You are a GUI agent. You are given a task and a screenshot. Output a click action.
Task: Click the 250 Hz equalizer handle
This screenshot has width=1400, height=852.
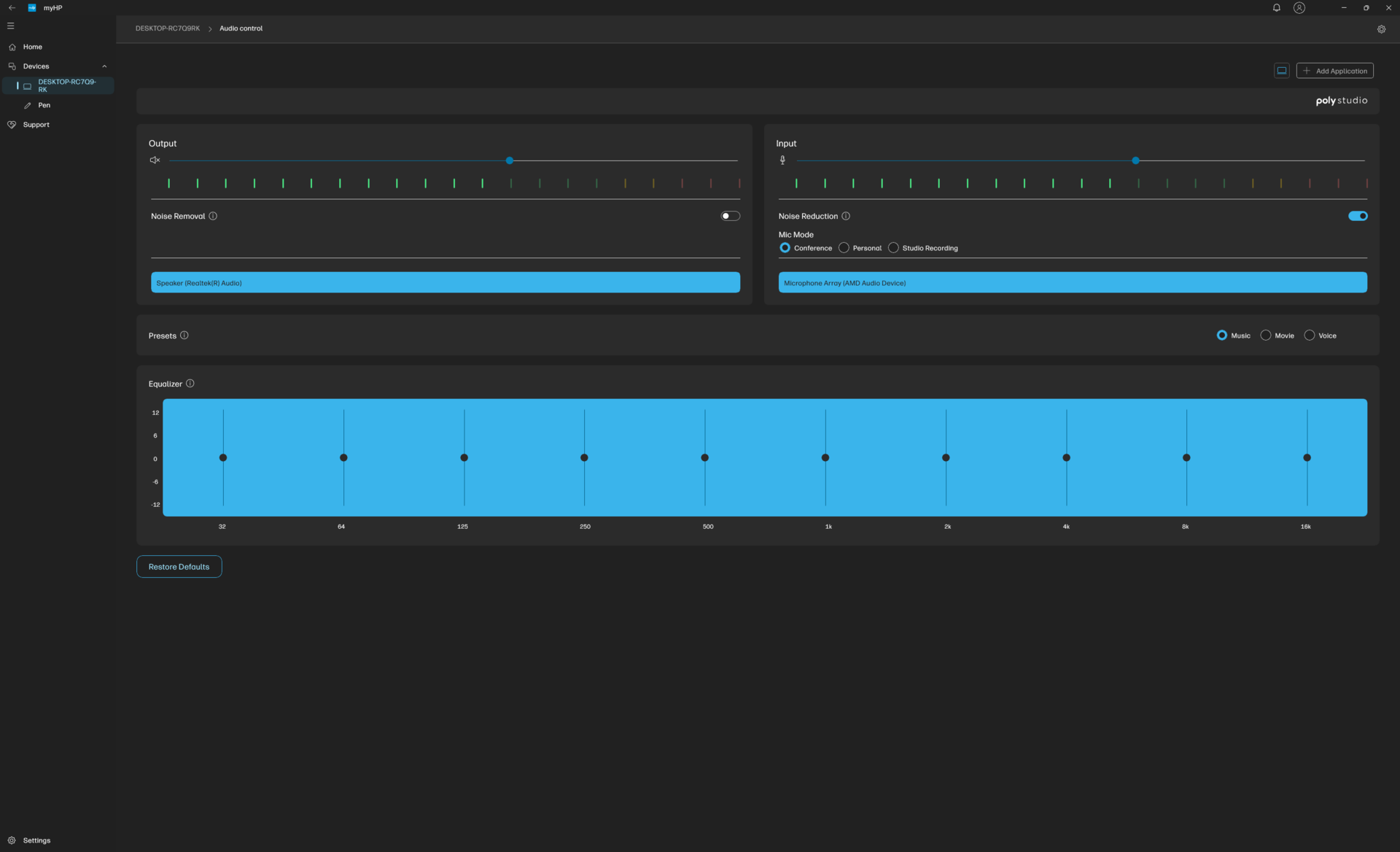(x=584, y=458)
